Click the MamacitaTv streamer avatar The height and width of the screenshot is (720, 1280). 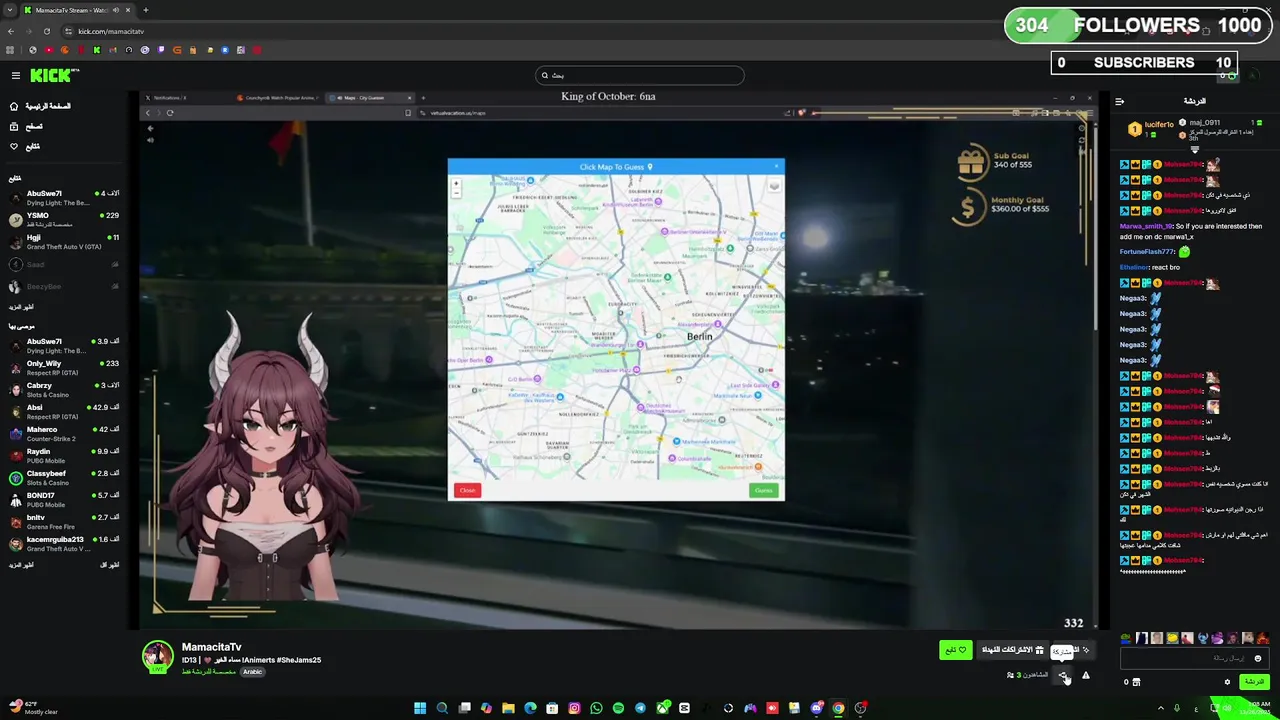tap(157, 656)
